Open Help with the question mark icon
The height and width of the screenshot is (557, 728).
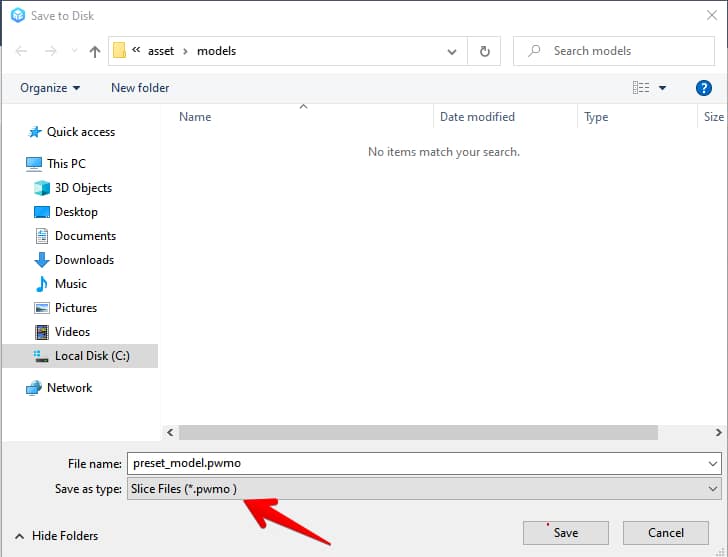pos(704,88)
